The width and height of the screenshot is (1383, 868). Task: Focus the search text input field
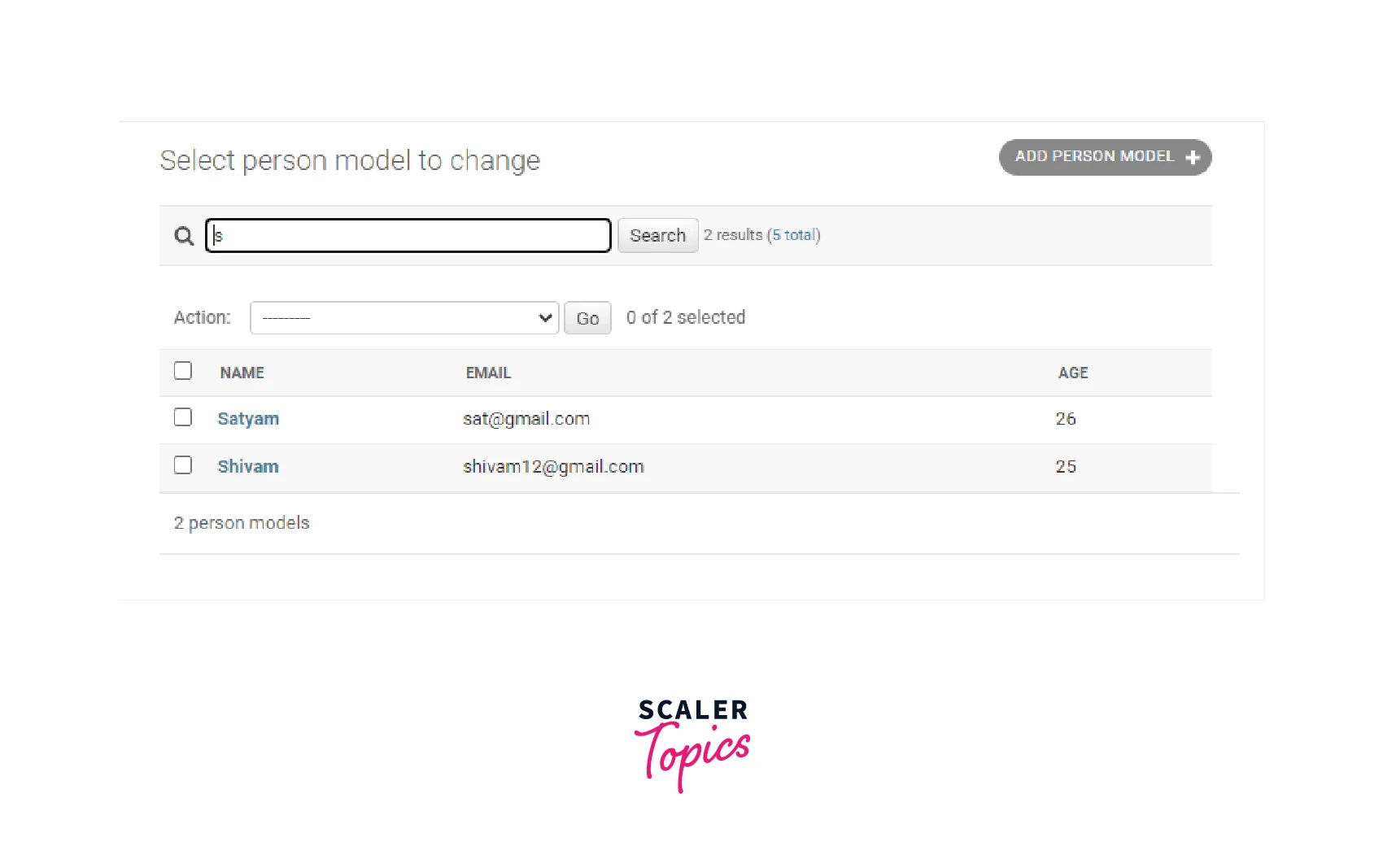(x=408, y=236)
